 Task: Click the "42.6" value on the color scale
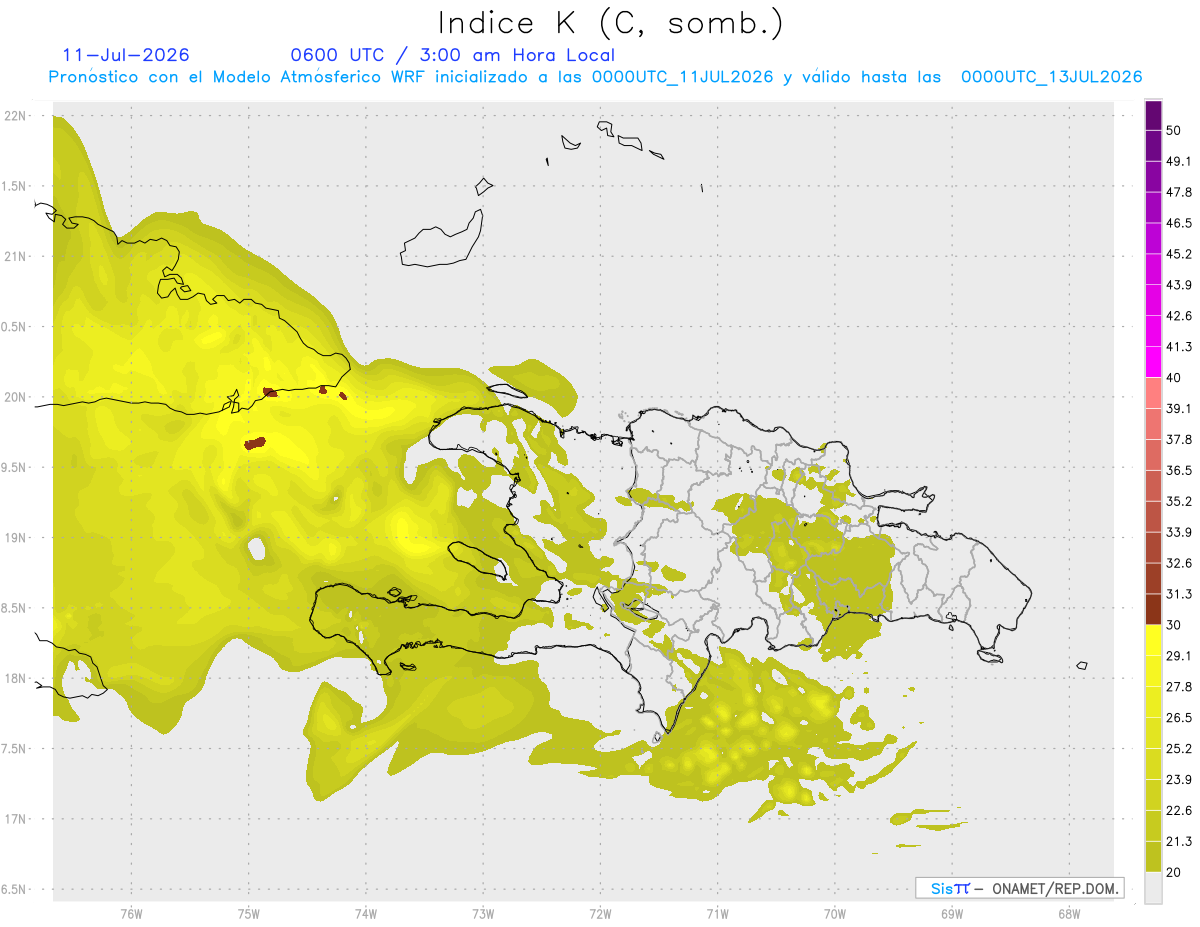1179,316
